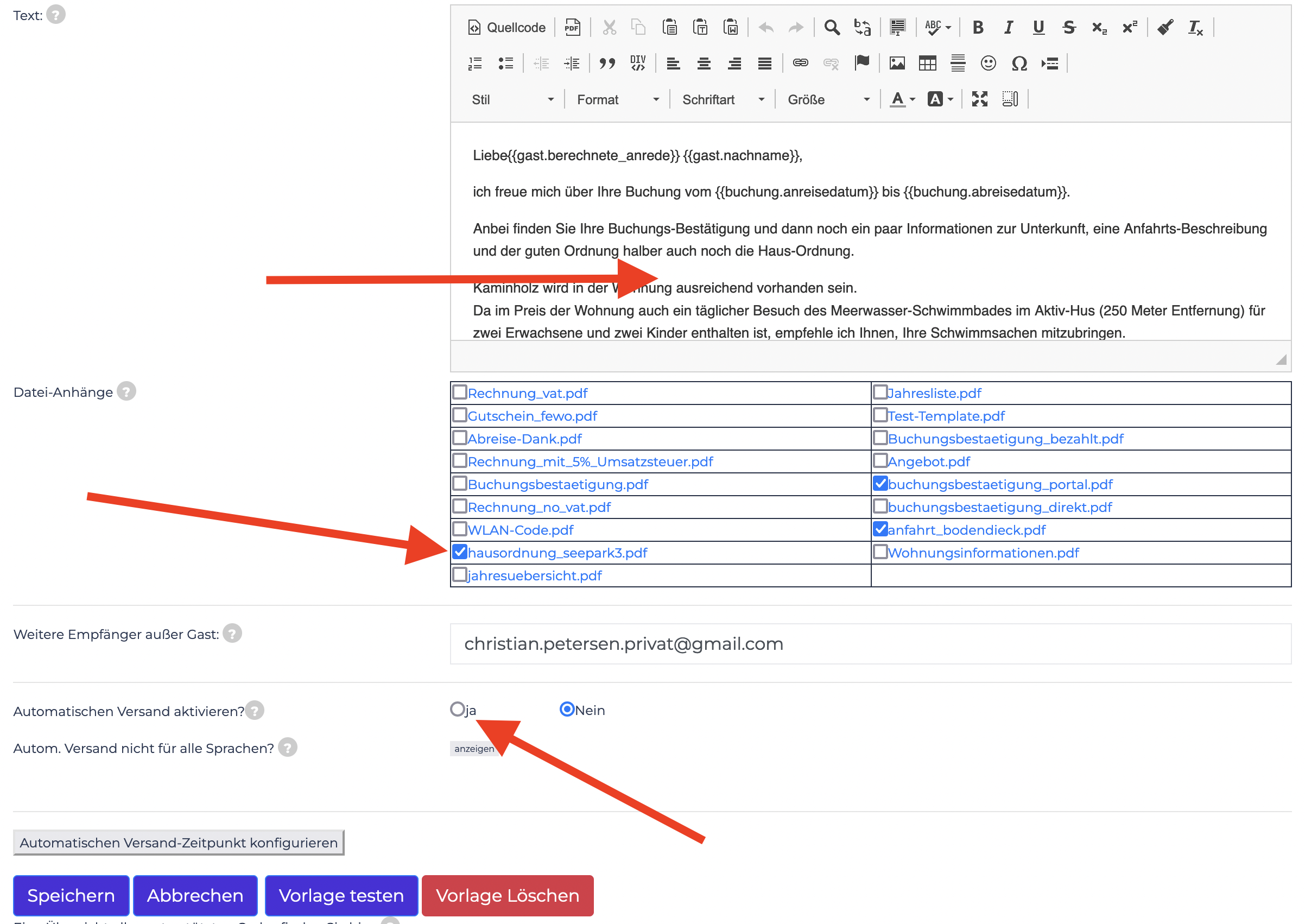This screenshot has width=1305, height=924.
Task: Toggle Underline formatting
Action: [x=1038, y=27]
